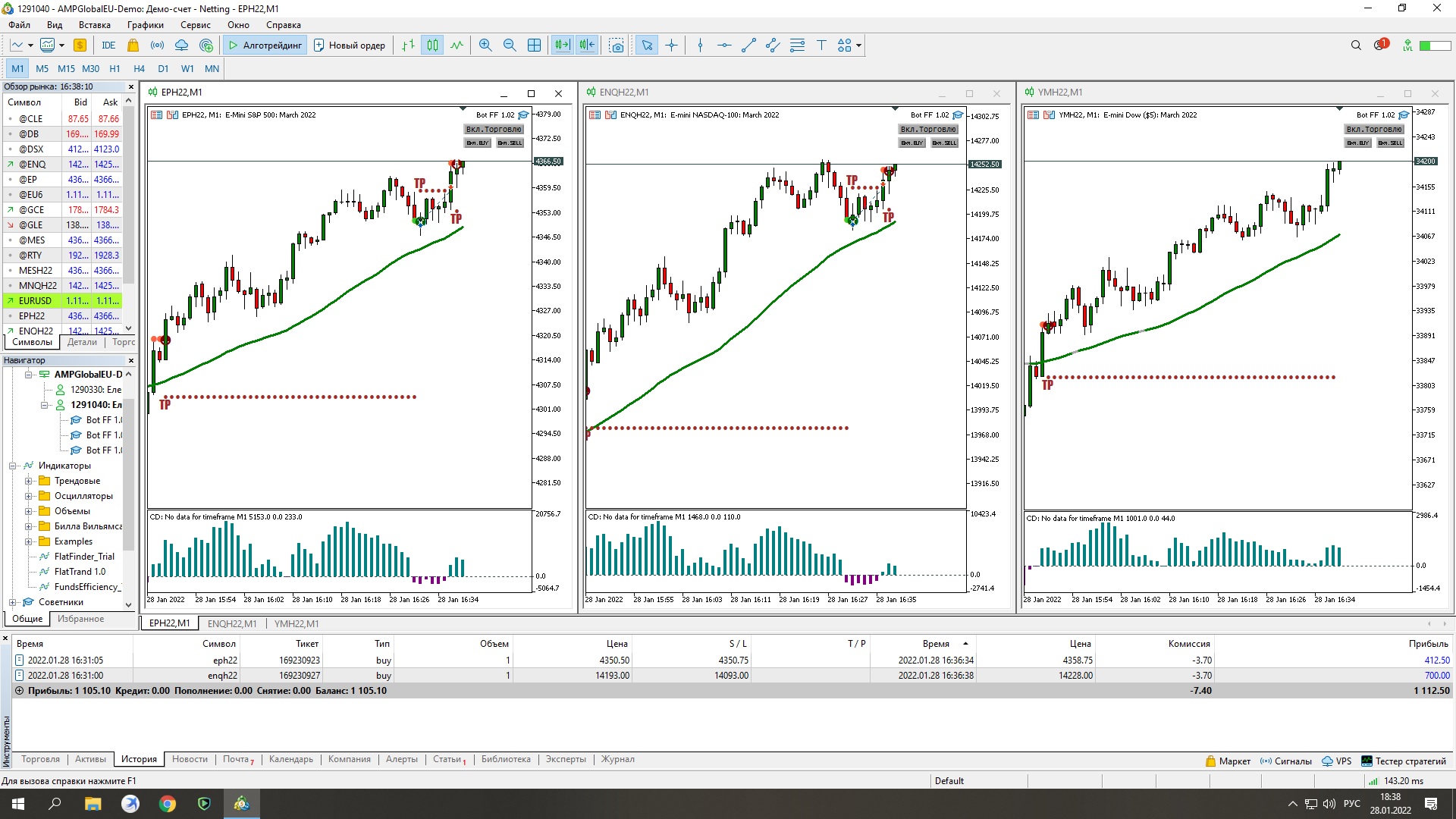Open the Сервис menu

(195, 25)
